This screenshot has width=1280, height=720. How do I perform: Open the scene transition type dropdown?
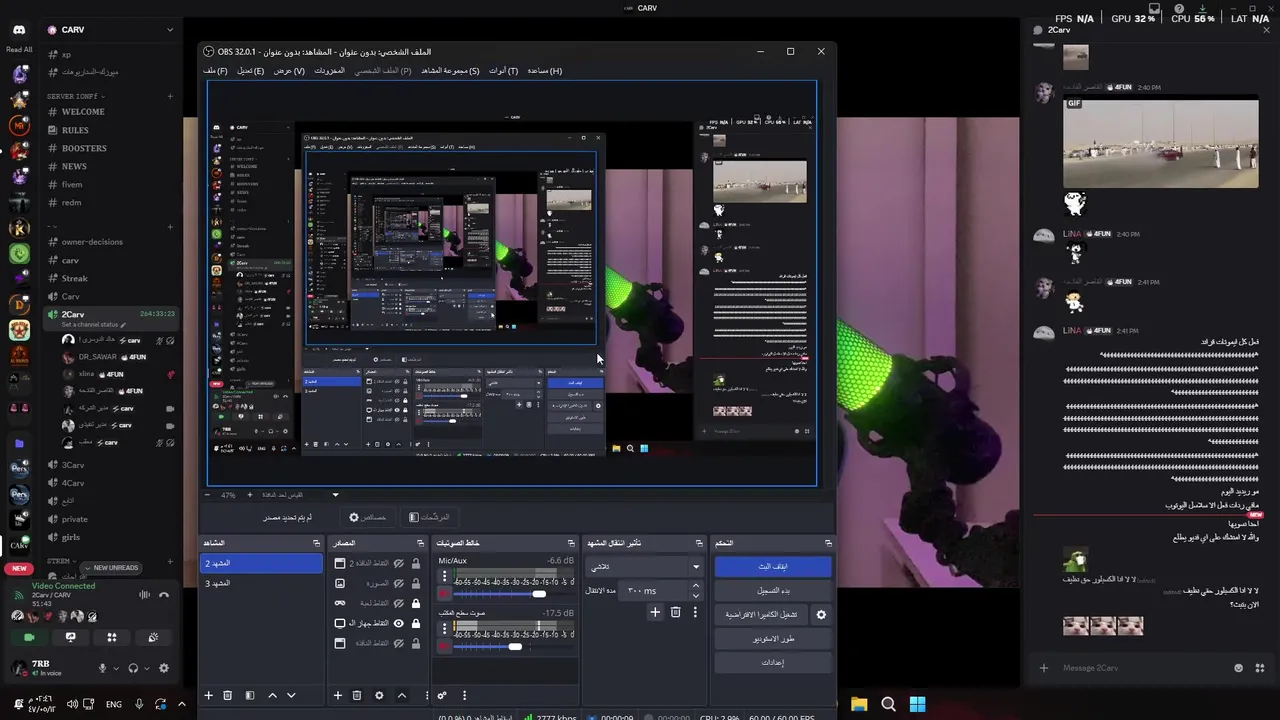tap(643, 566)
